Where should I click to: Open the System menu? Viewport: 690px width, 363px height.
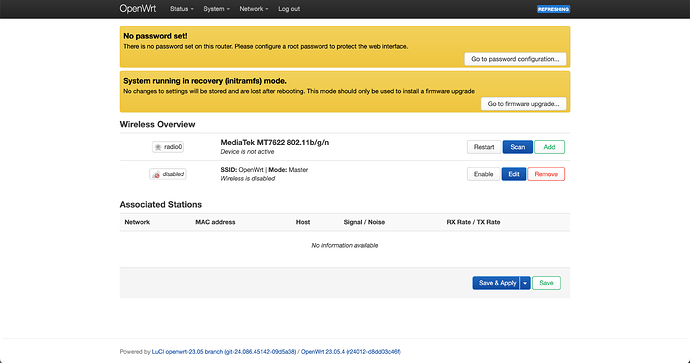[216, 9]
